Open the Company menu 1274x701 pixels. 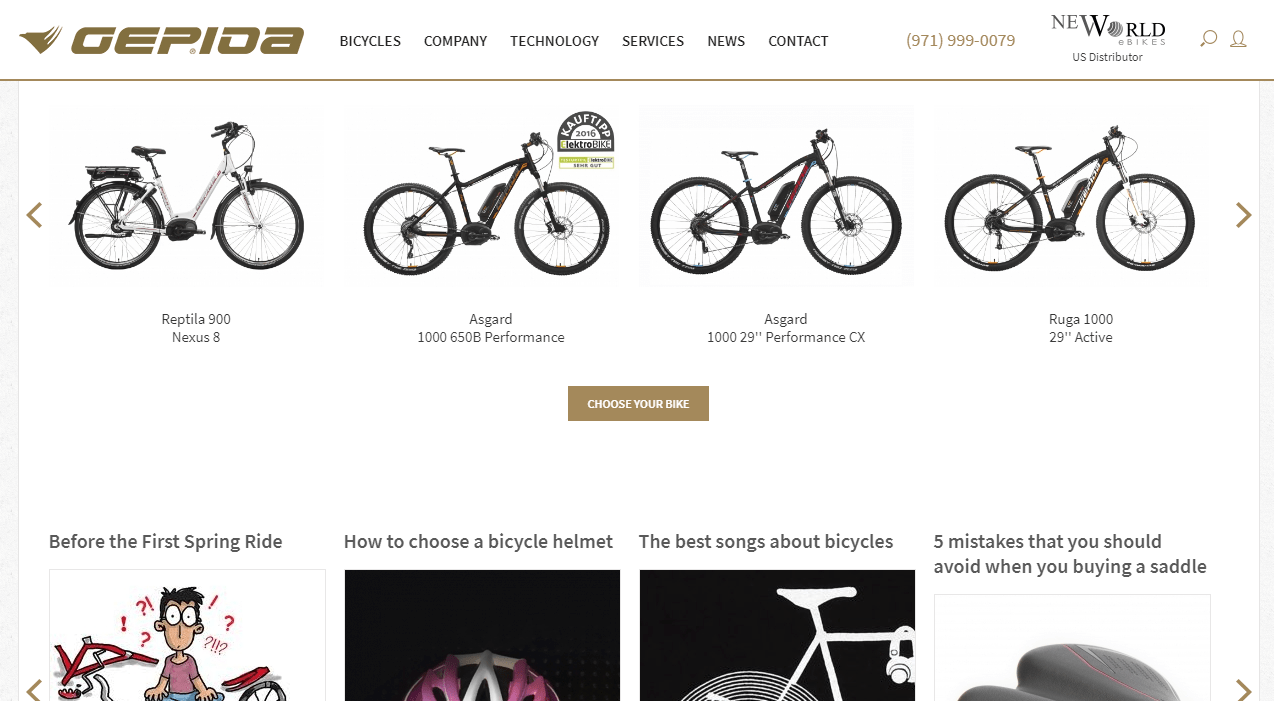[455, 41]
